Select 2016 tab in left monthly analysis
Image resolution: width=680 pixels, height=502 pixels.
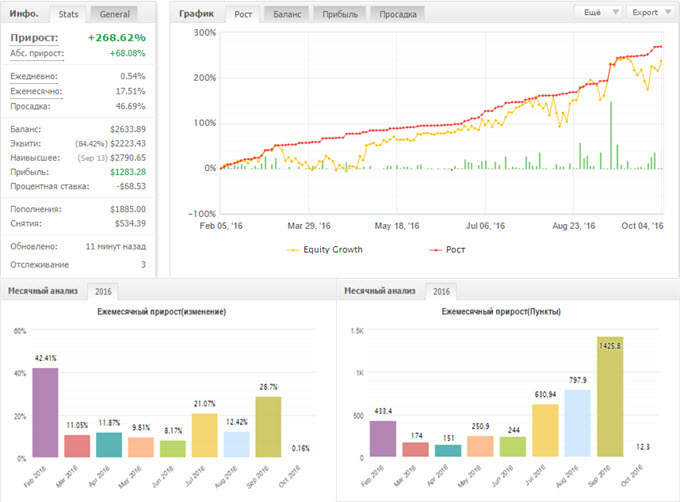103,291
